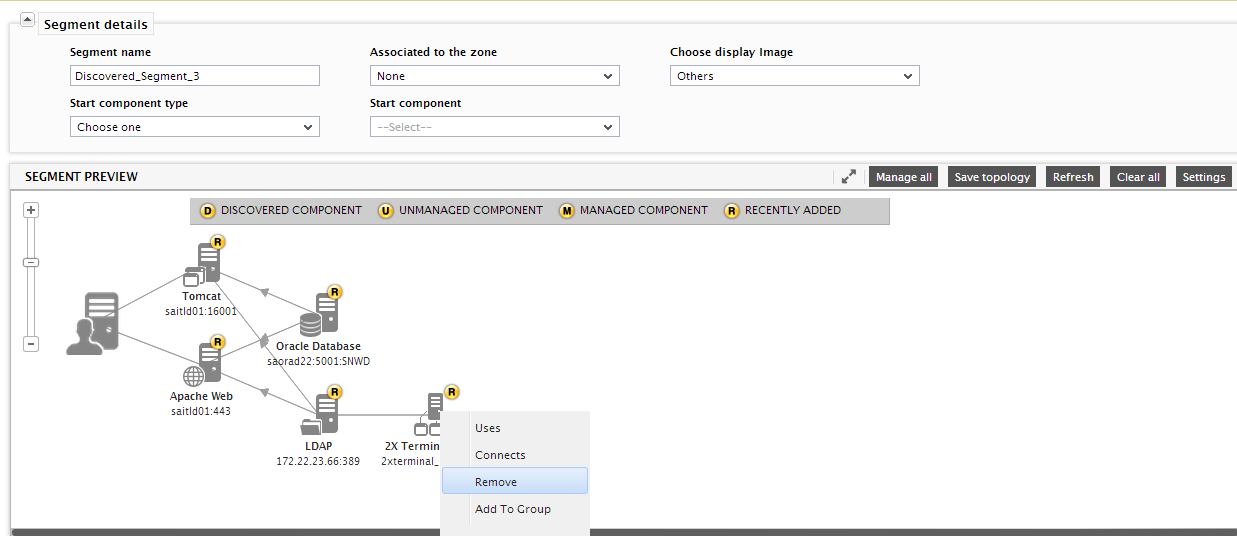Click the R badge on Oracle Database
This screenshot has height=536, width=1237.
coord(335,292)
